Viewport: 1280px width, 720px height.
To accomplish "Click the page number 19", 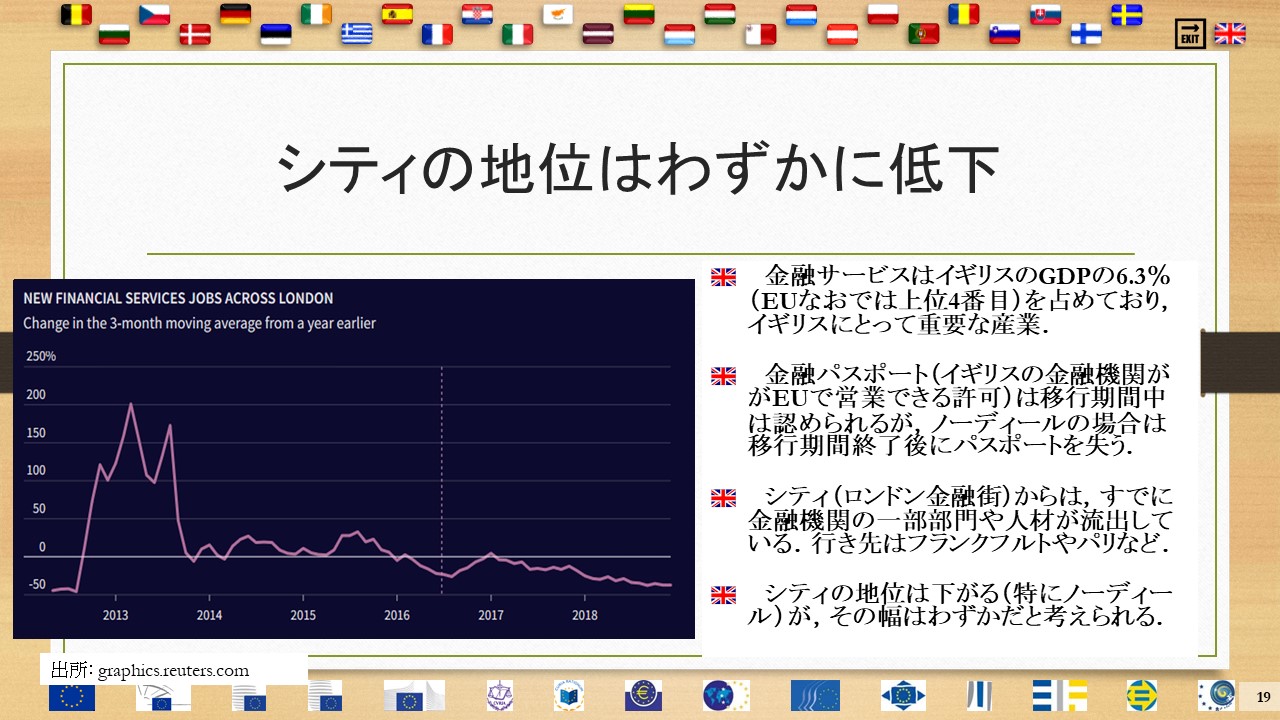I will [x=1263, y=696].
